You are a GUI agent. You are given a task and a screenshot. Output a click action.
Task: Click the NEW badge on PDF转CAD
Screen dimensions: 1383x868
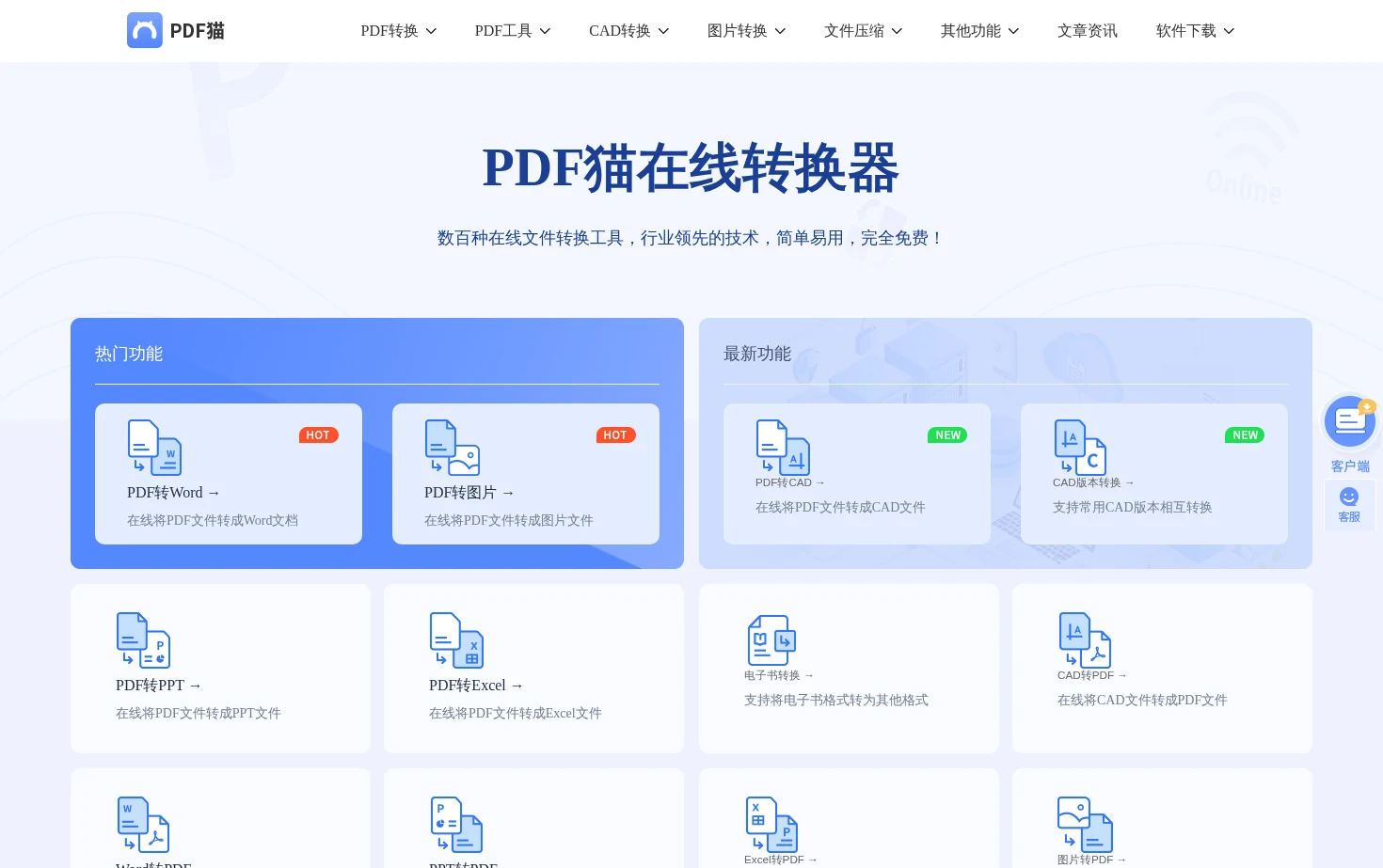coord(947,435)
